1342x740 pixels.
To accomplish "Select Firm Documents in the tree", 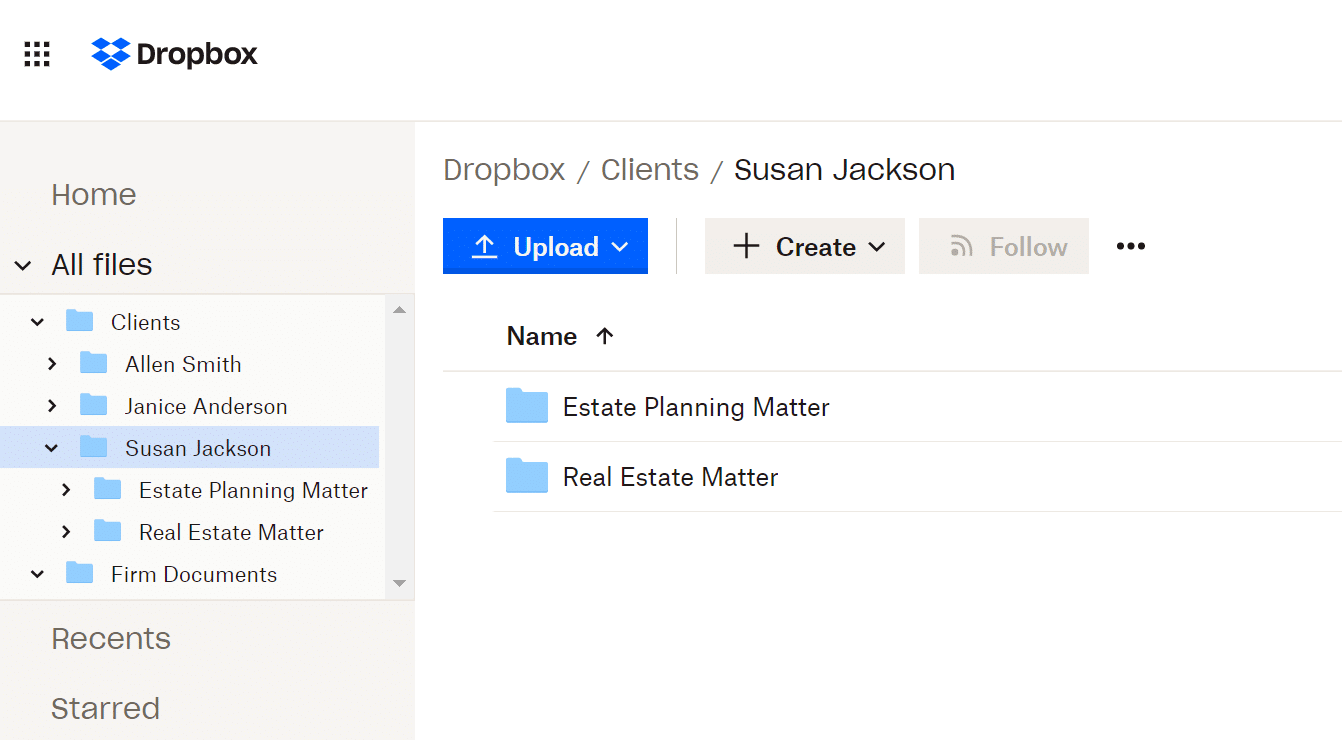I will [194, 574].
